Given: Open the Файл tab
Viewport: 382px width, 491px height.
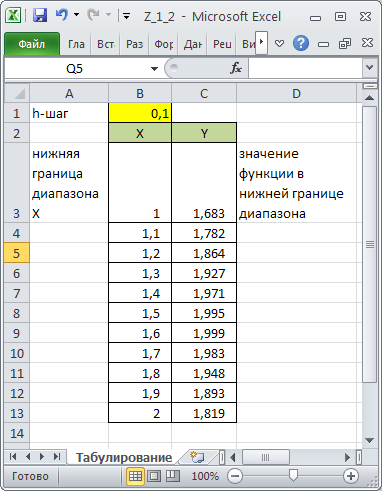Looking at the screenshot, I should click(32, 44).
